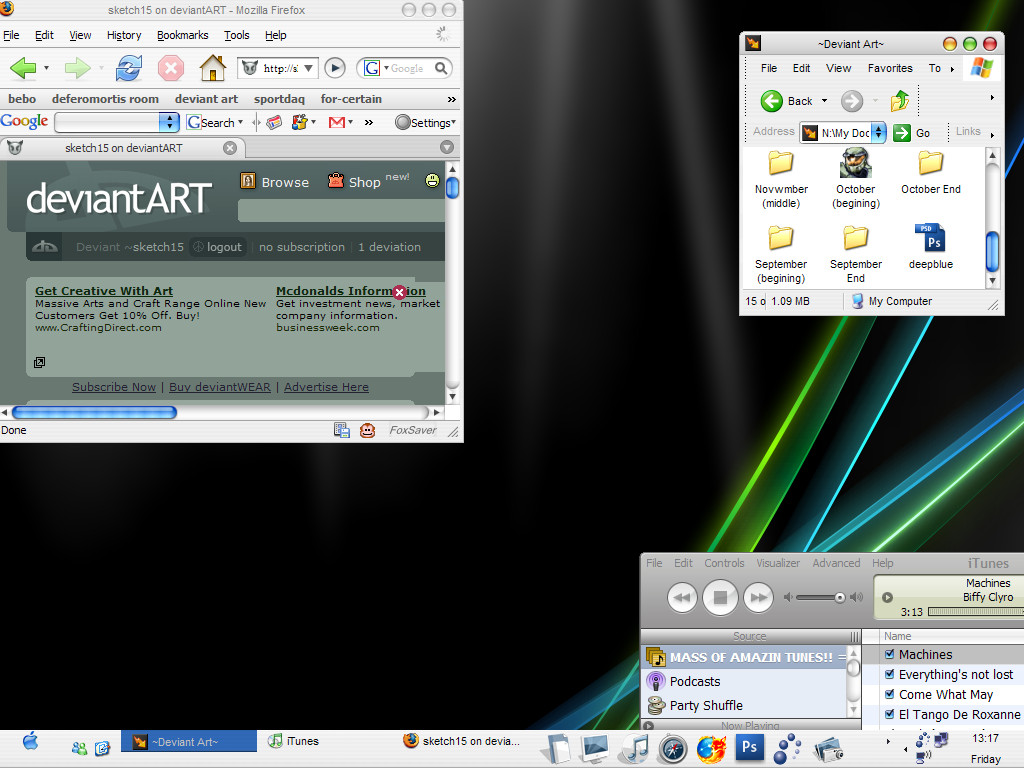Select October (begining) folder
The image size is (1024, 768).
(x=856, y=178)
